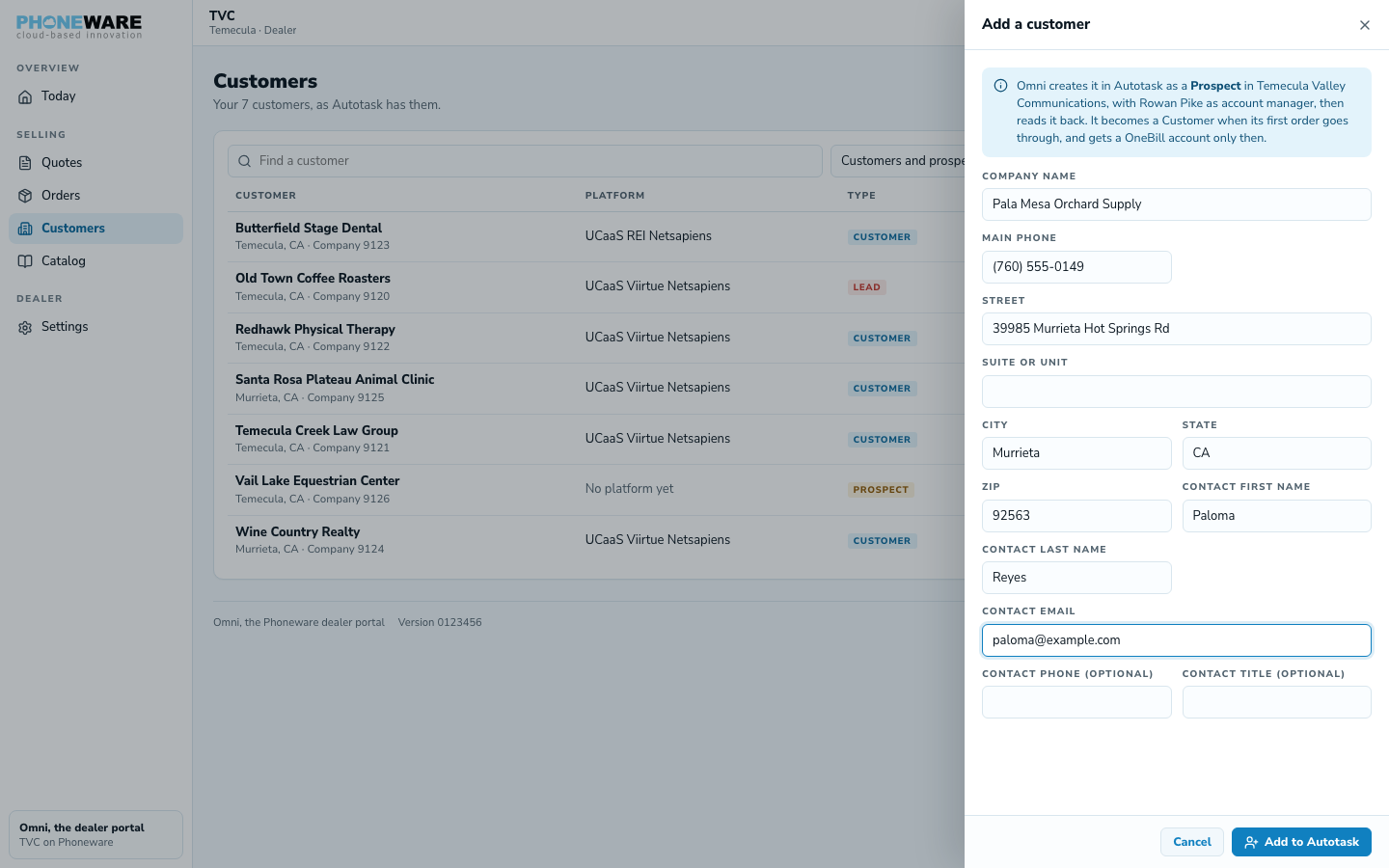Close the Add a customer panel
The height and width of the screenshot is (868, 1389).
click(1364, 25)
